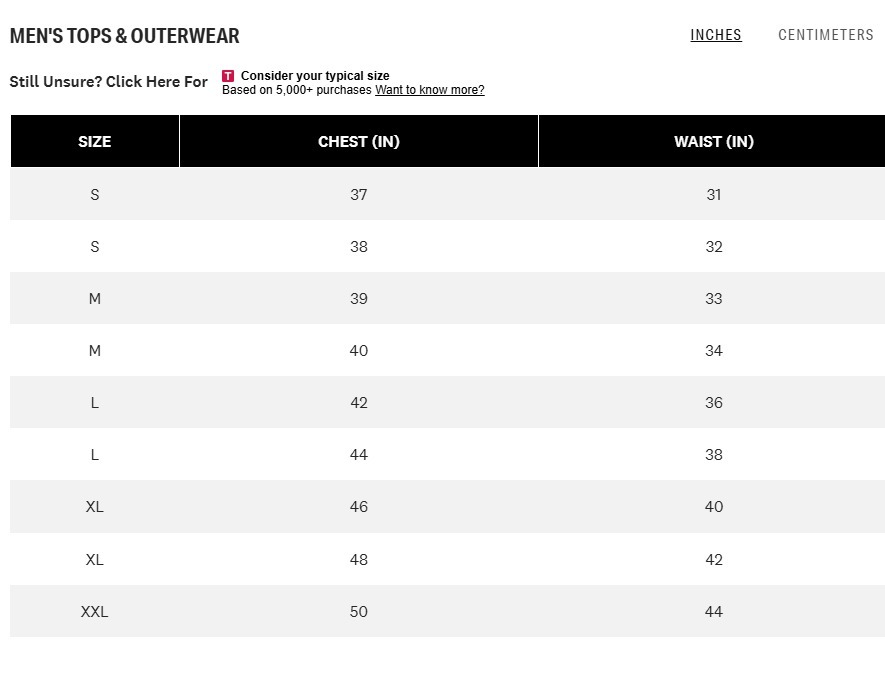Viewport: 885px width, 686px height.
Task: Select the chest value 39 cell
Action: pyautogui.click(x=359, y=298)
